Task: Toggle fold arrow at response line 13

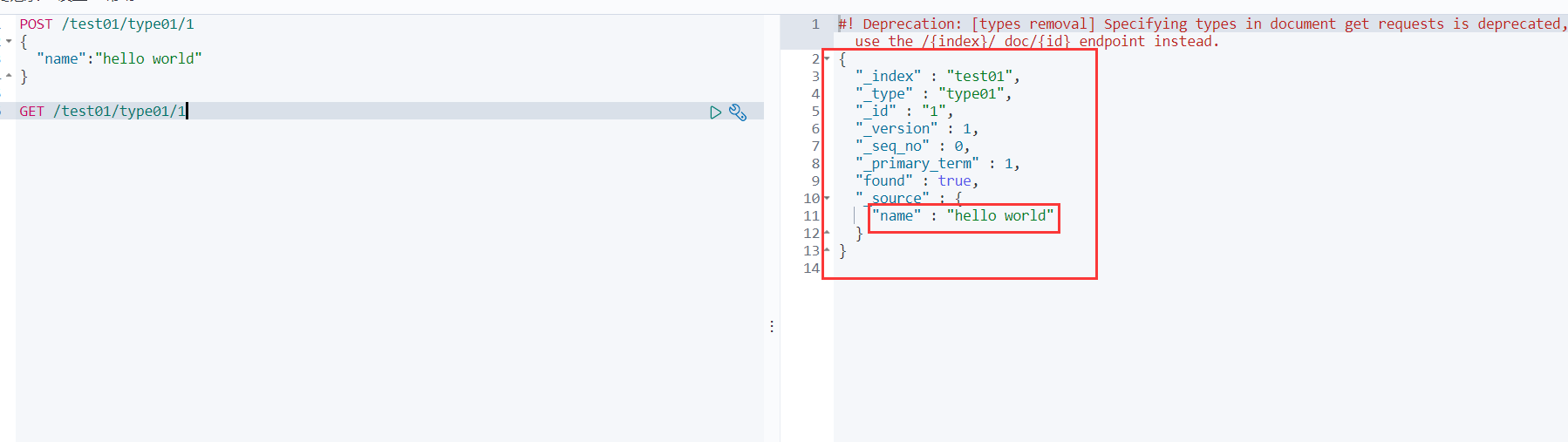Action: (x=827, y=250)
